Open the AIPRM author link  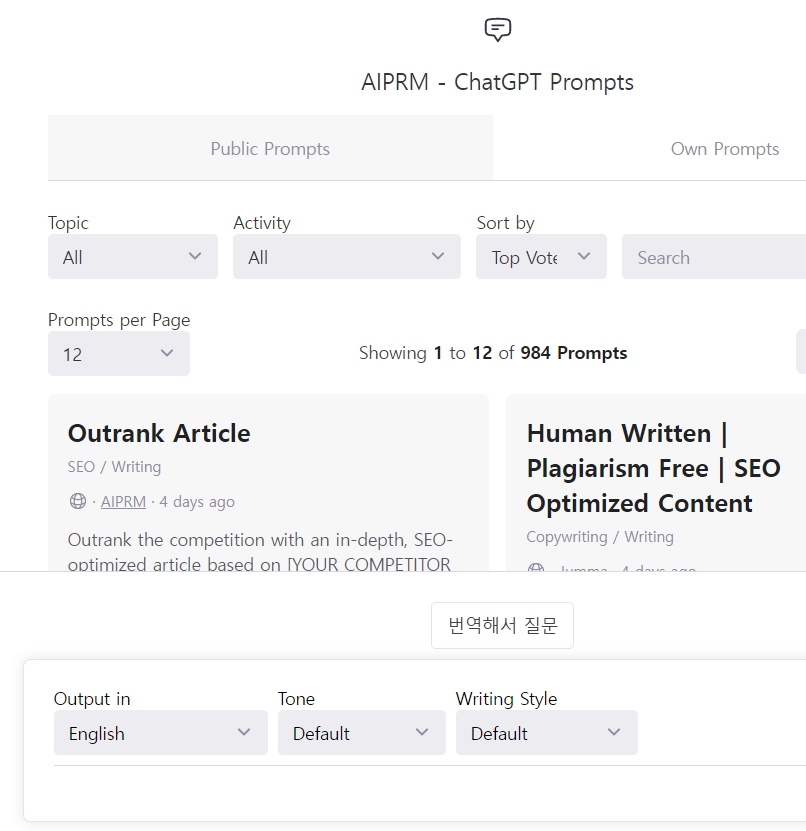click(123, 501)
